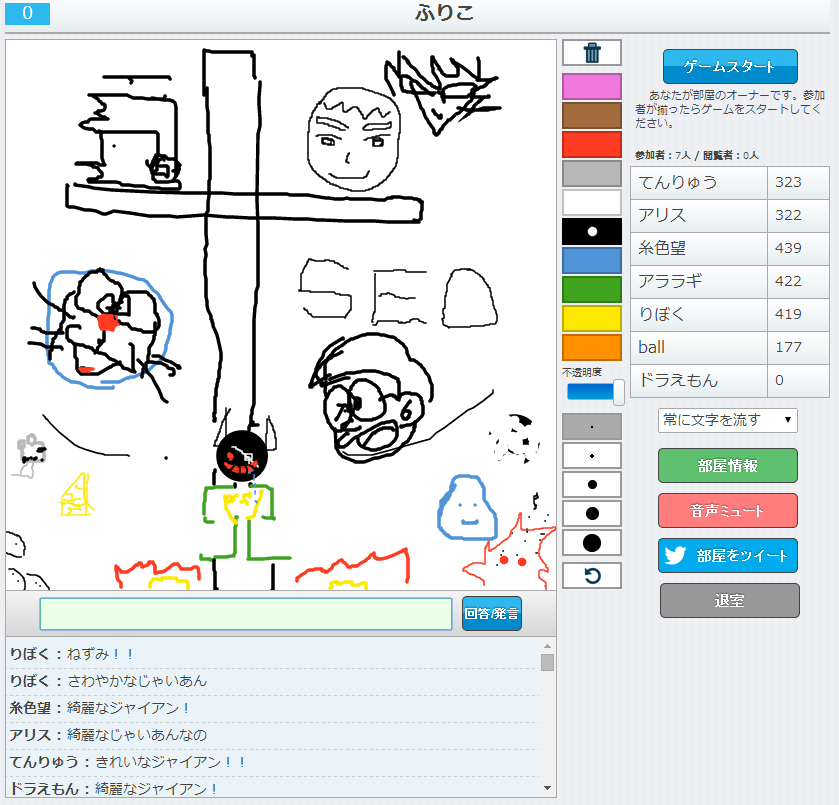This screenshot has height=805, width=839.
Task: Mute audio with 音声ミュート button
Action: [728, 511]
